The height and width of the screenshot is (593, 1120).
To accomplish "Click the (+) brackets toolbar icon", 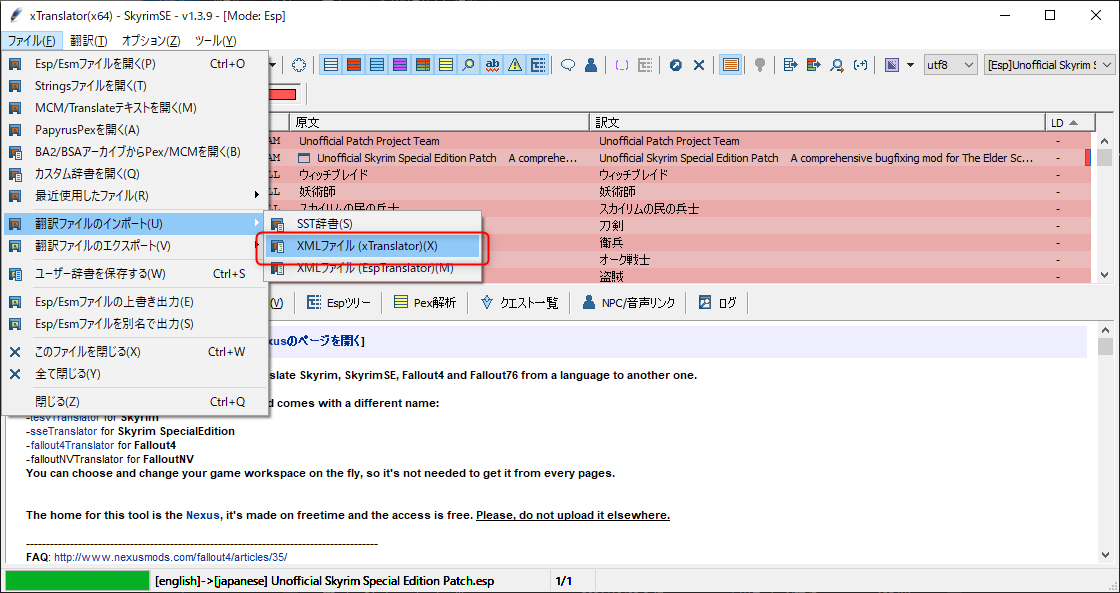I will 861,65.
